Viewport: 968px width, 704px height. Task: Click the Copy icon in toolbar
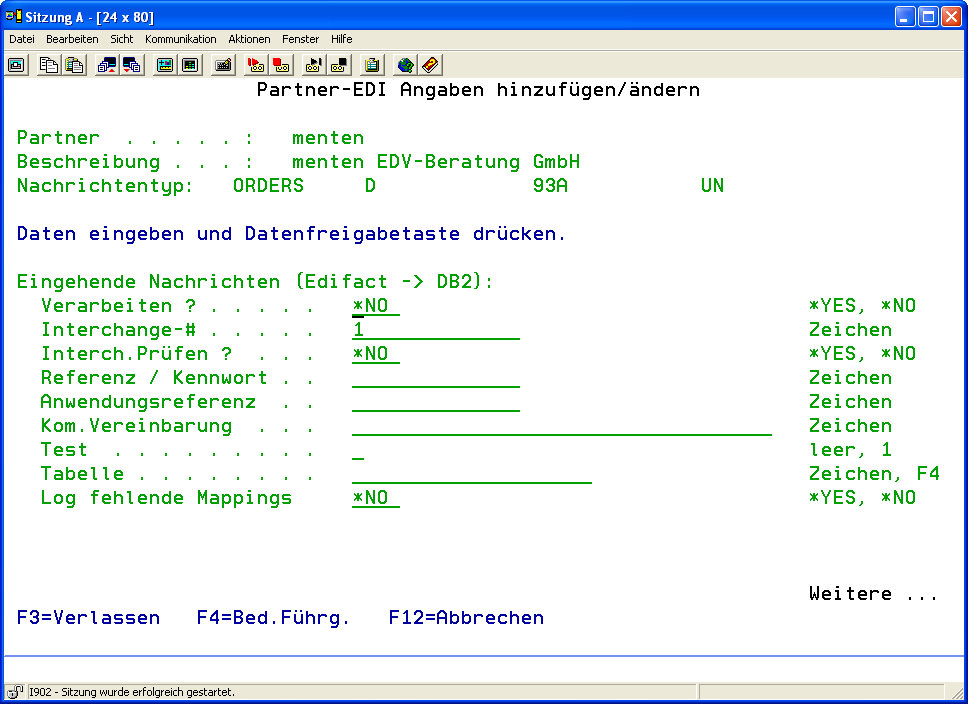[x=49, y=65]
